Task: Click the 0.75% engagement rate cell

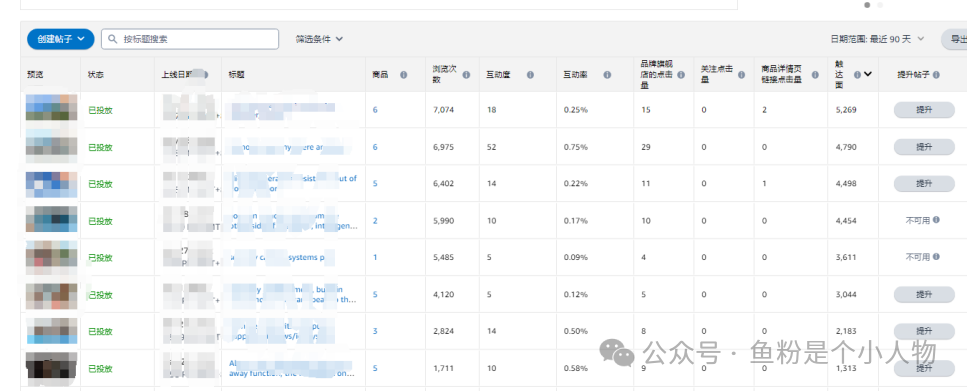Action: [x=575, y=147]
